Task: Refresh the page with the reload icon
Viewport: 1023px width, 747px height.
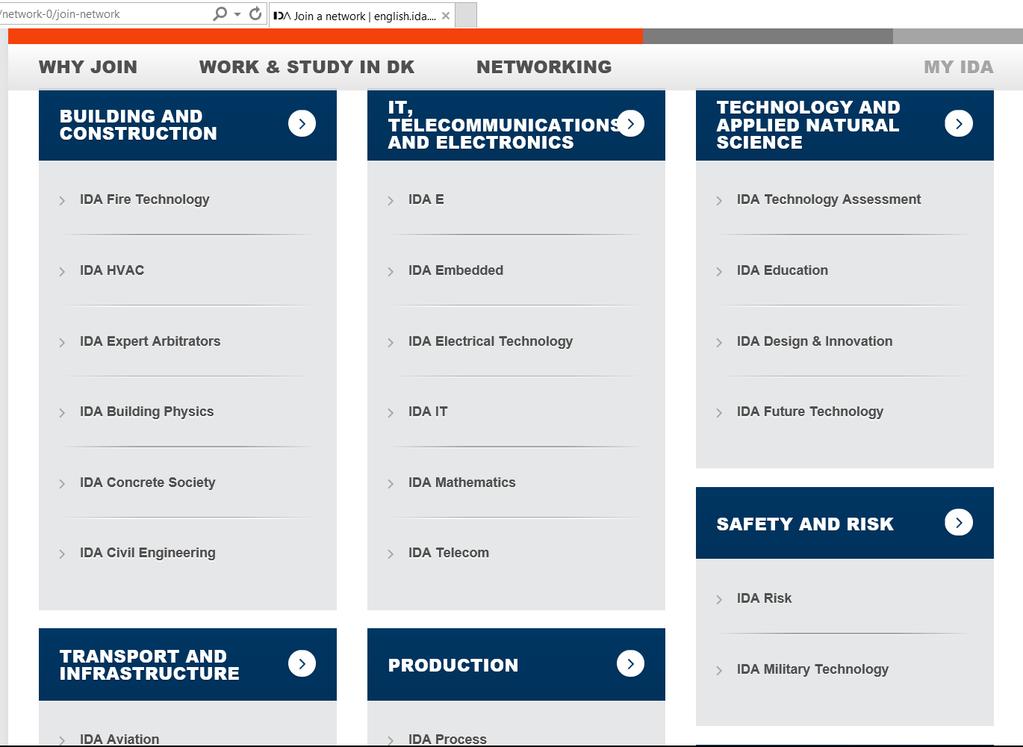Action: [256, 14]
